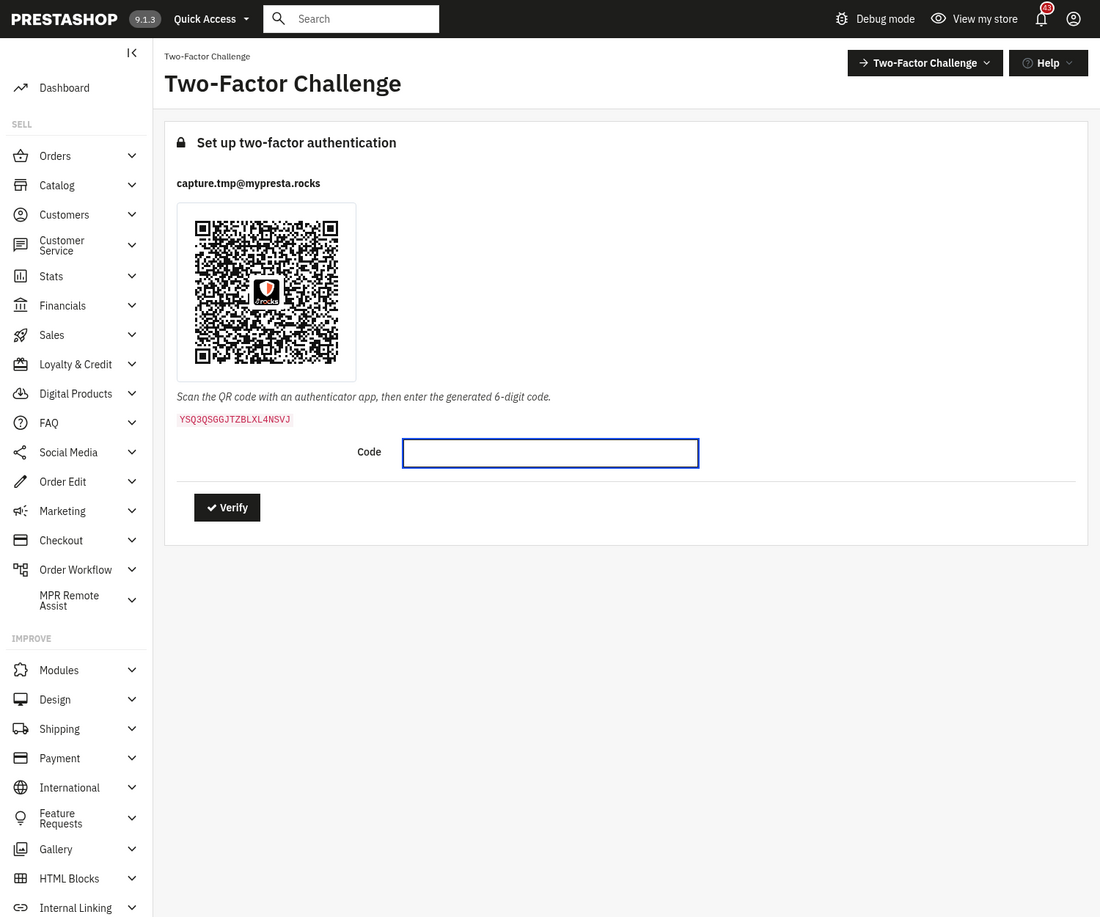Click the capture.tmp@mypresta.rocks email text
The width and height of the screenshot is (1100, 917).
pyautogui.click(x=248, y=183)
